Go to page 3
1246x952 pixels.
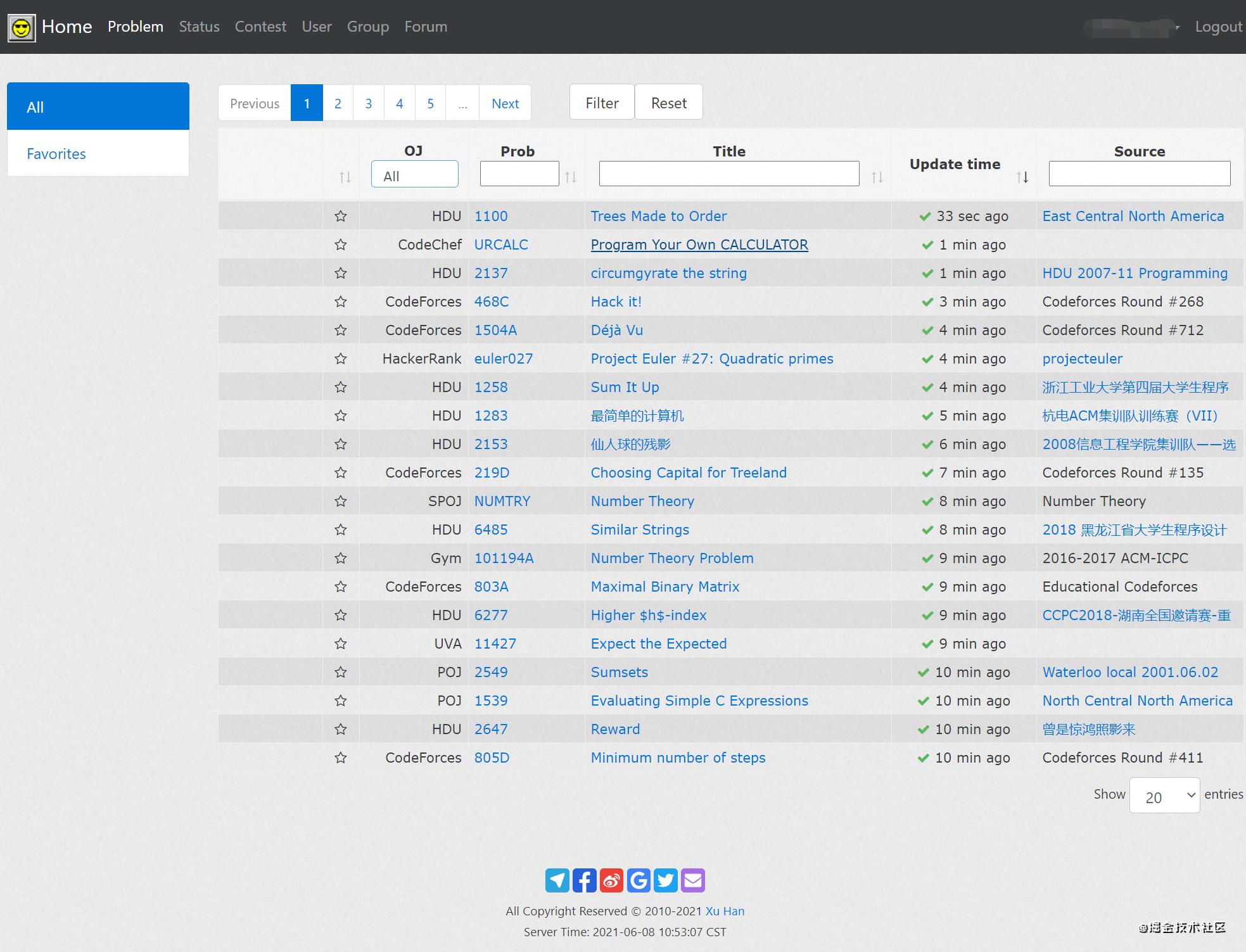pos(369,103)
